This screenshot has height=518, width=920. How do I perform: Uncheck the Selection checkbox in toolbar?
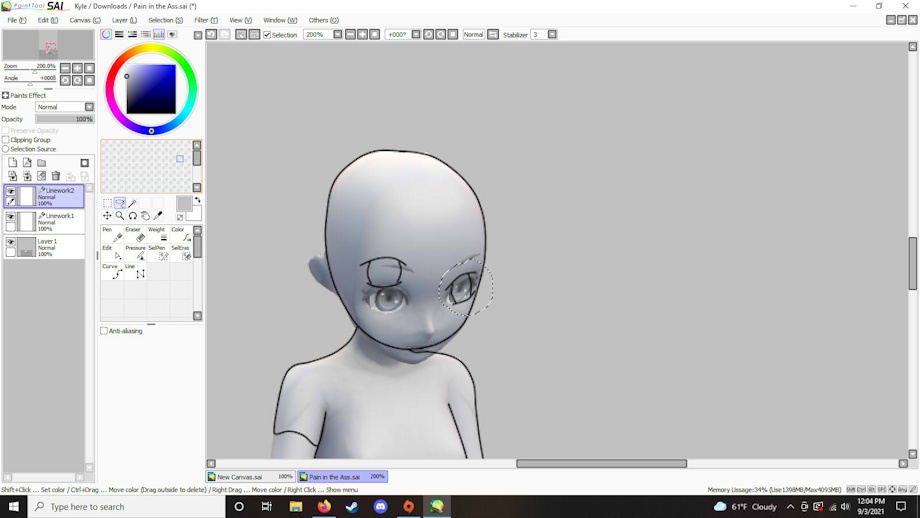pos(267,35)
